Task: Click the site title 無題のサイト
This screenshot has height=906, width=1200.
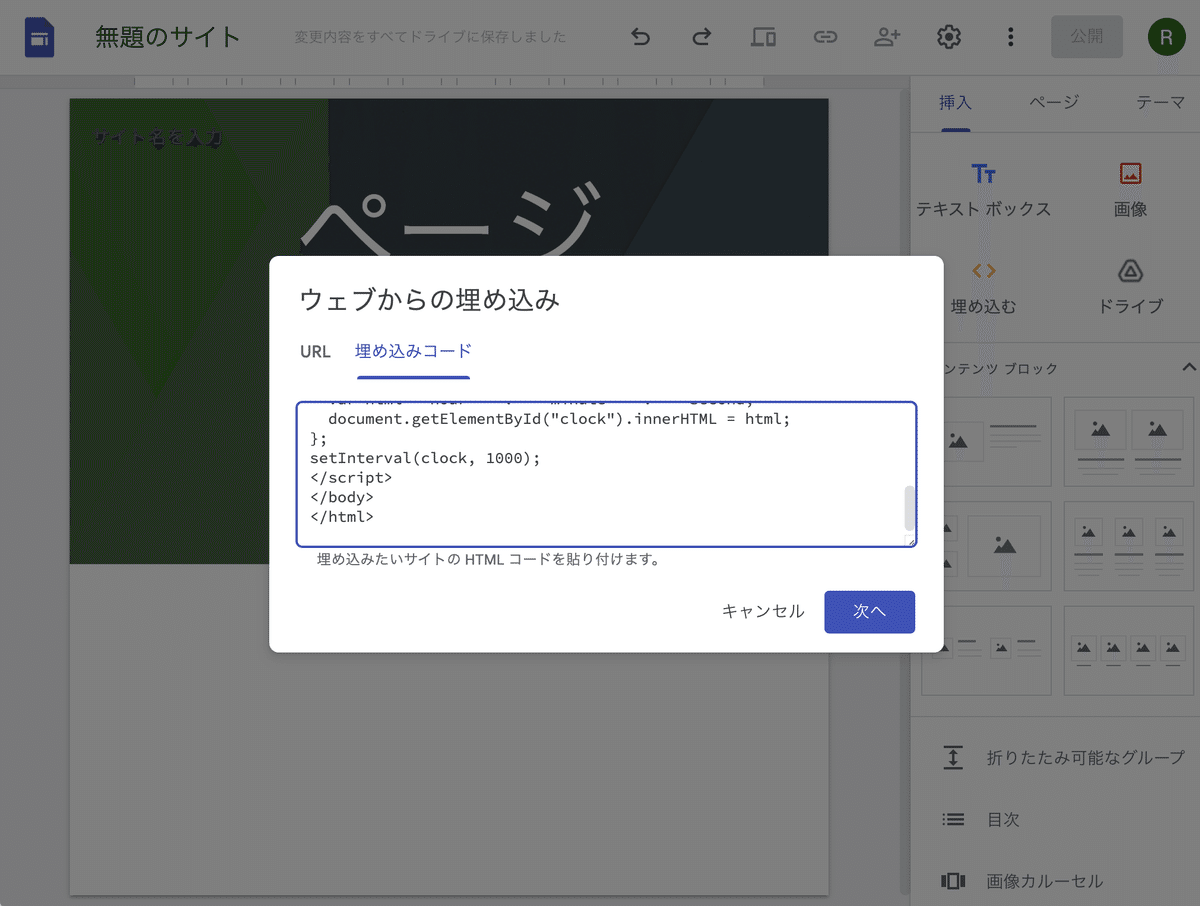Action: pos(168,38)
